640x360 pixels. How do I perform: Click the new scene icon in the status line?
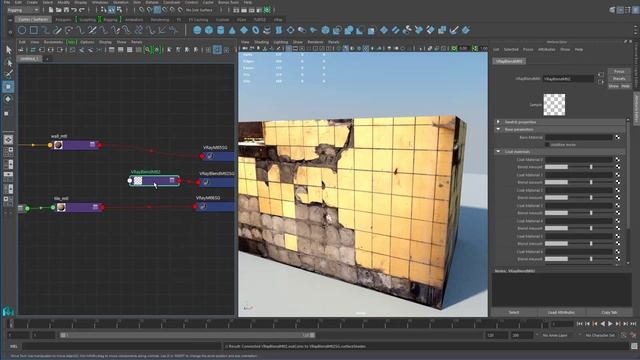(51, 10)
